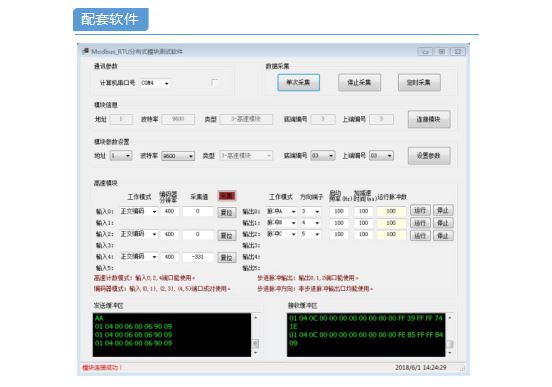Click the 输入0 采集值 field
The image size is (552, 387).
(x=197, y=211)
